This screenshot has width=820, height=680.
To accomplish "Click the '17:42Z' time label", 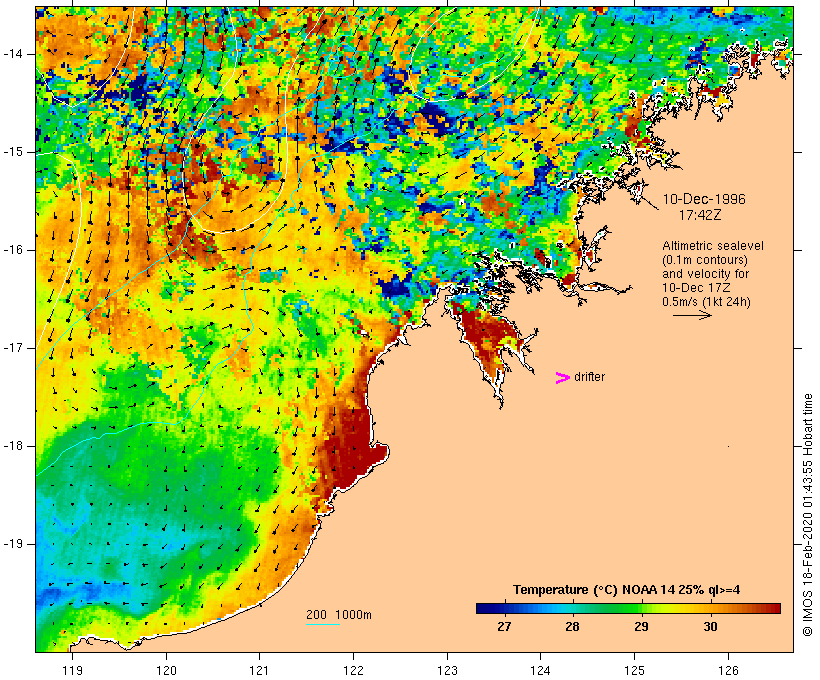I will [700, 215].
